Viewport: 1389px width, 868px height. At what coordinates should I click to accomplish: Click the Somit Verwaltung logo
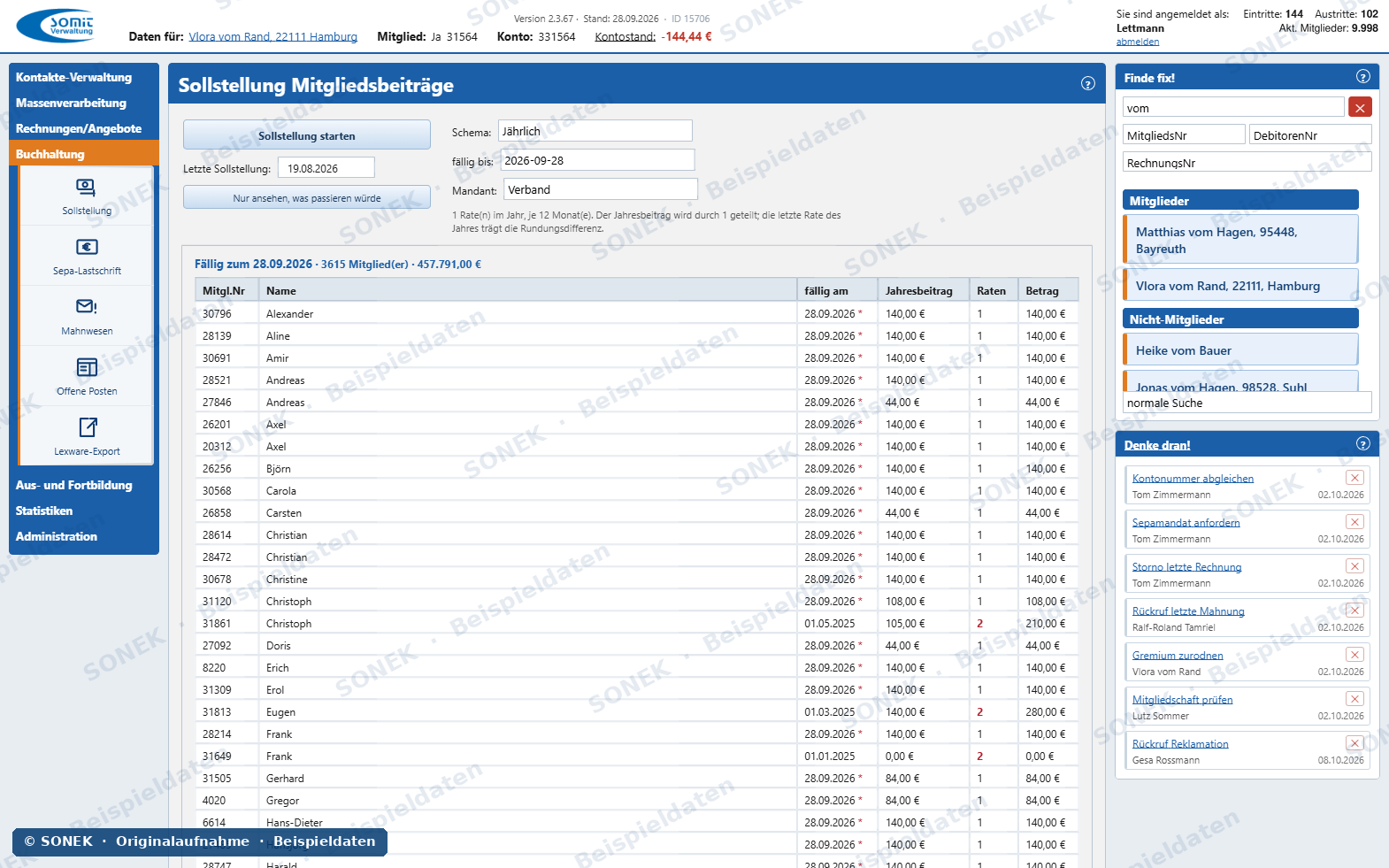[55, 26]
